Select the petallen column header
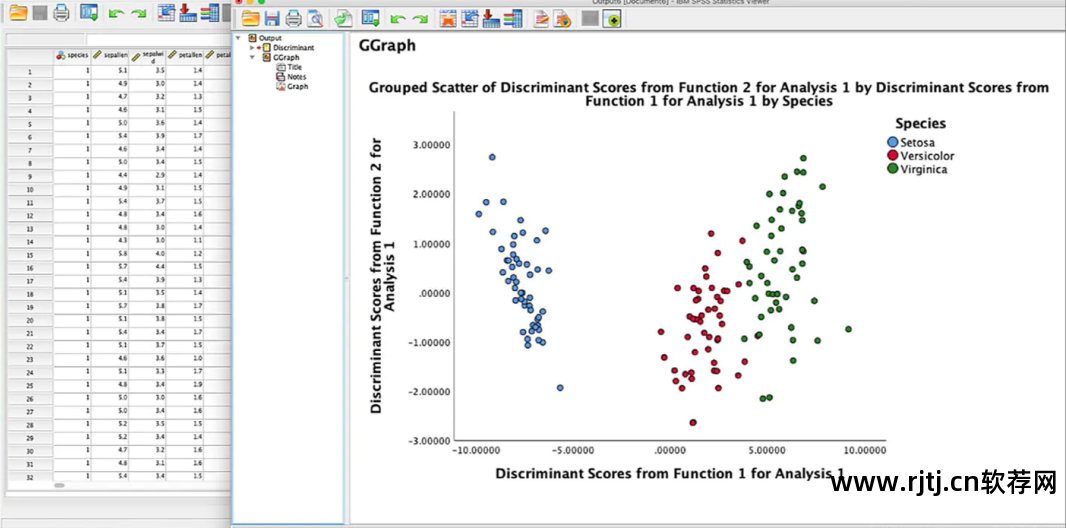This screenshot has height=528, width=1066. [185, 56]
